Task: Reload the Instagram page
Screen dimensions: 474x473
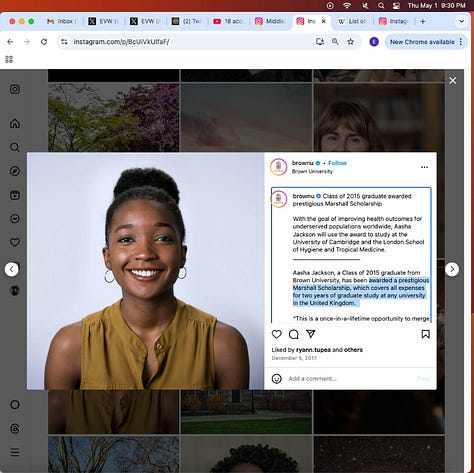Action: tap(44, 42)
